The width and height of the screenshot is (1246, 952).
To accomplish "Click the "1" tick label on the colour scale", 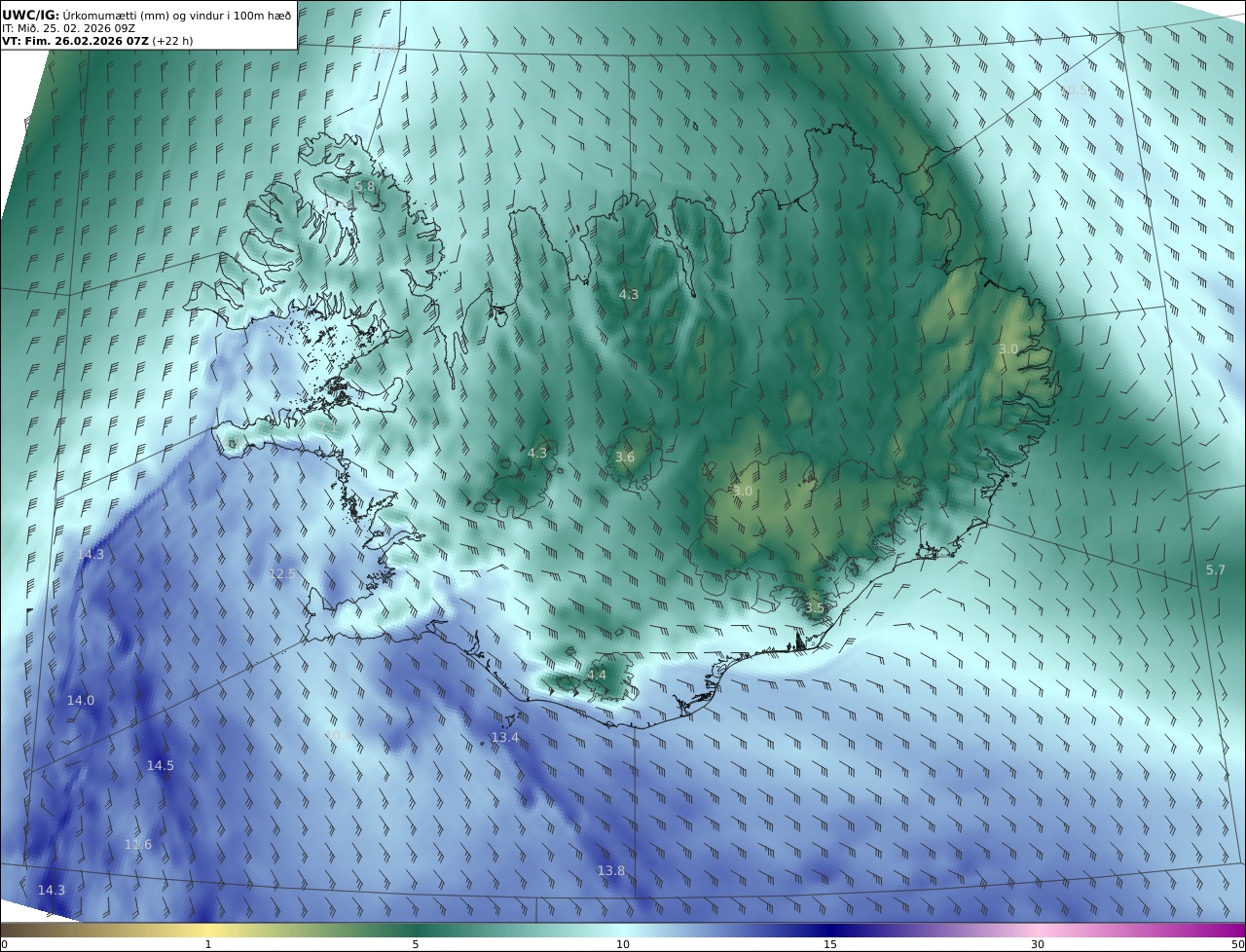I will (x=208, y=944).
